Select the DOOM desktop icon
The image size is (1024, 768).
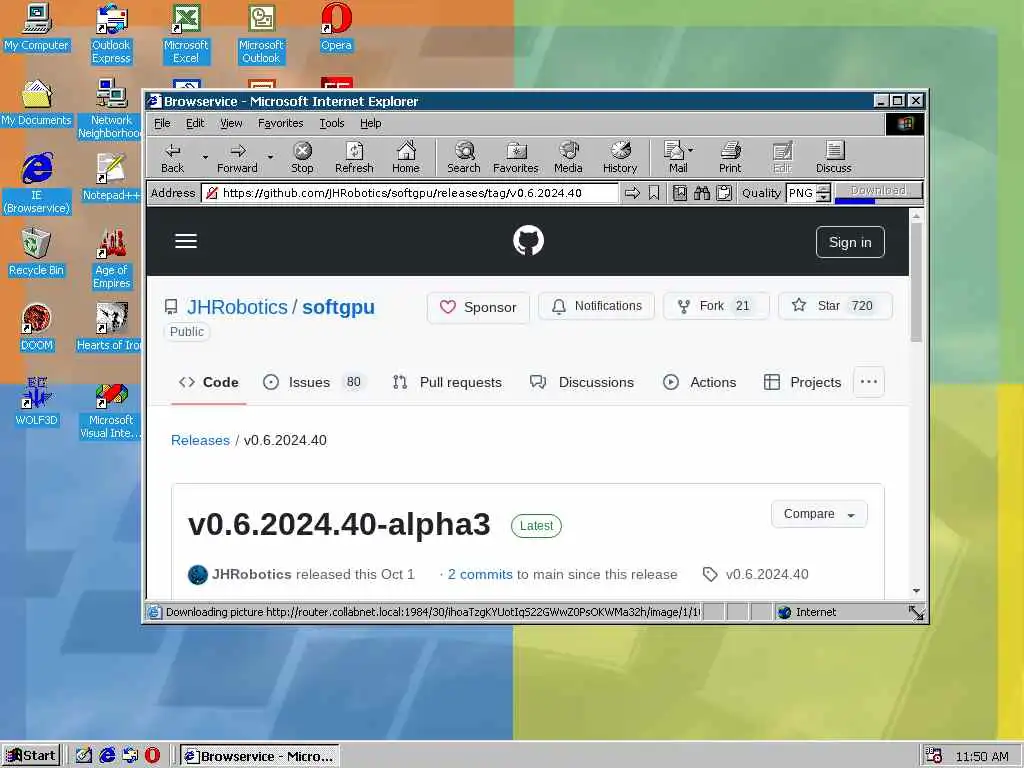[37, 327]
